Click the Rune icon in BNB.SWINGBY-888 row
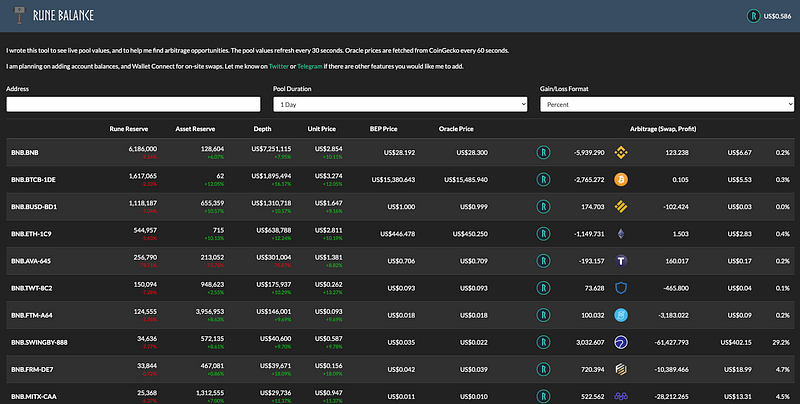This screenshot has width=800, height=404. [543, 342]
